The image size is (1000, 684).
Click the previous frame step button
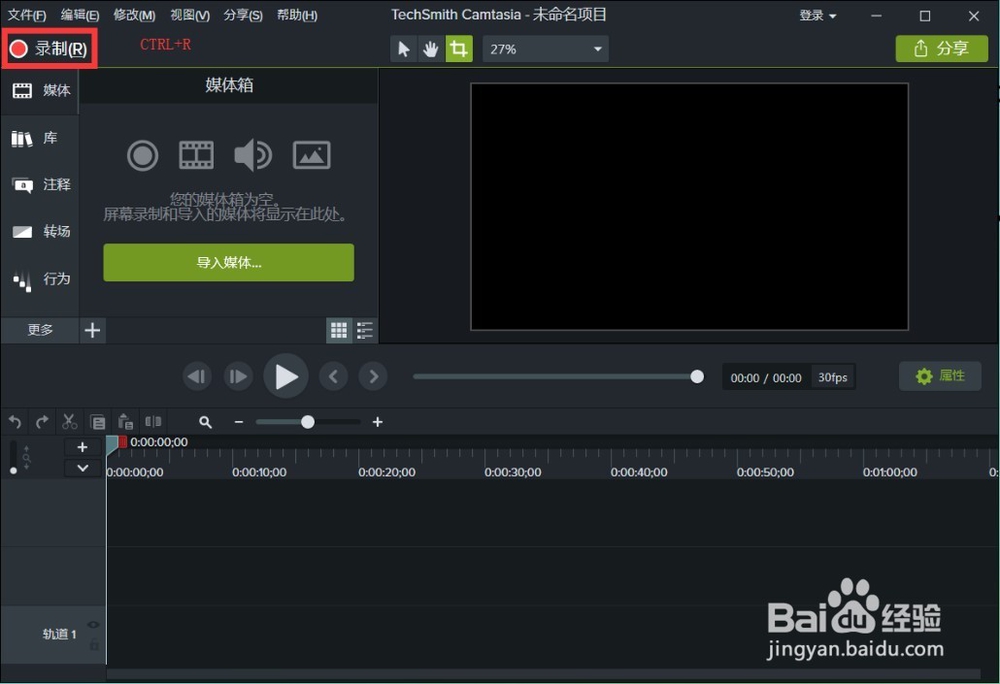pyautogui.click(x=196, y=376)
